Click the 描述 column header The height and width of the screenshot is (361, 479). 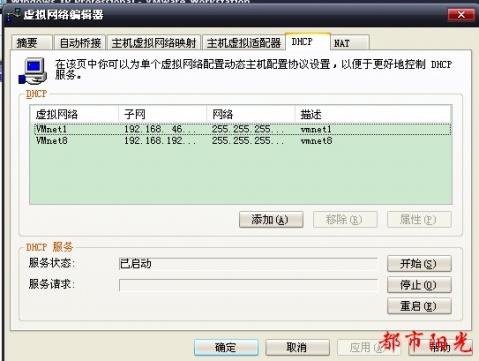[x=373, y=114]
